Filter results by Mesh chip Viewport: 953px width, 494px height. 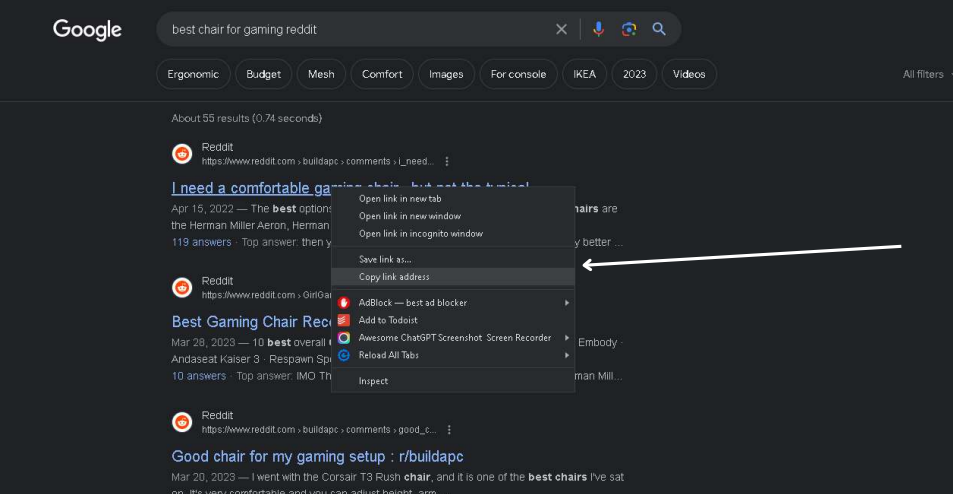[x=321, y=74]
